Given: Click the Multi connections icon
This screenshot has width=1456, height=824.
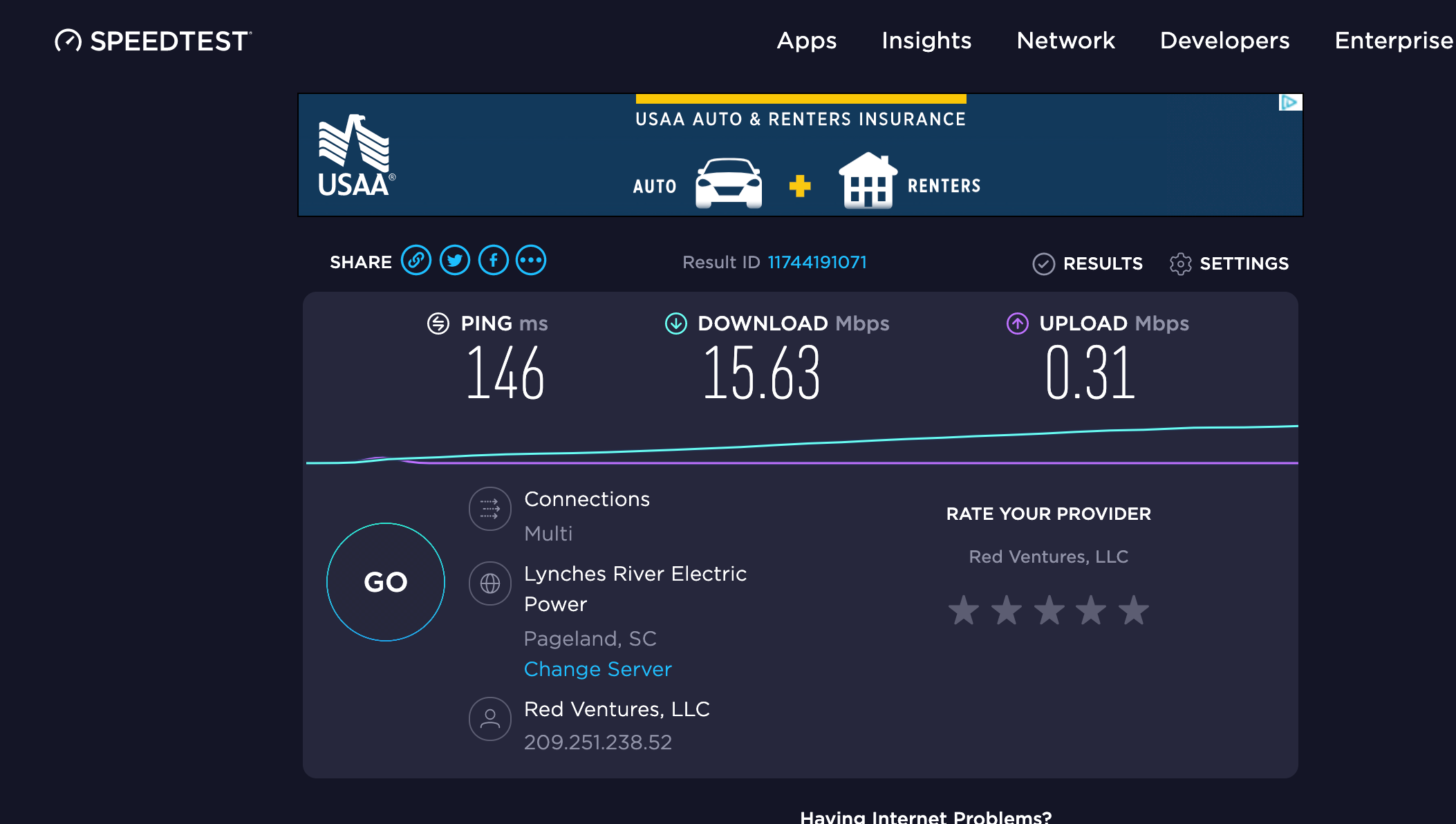Looking at the screenshot, I should click(x=489, y=509).
